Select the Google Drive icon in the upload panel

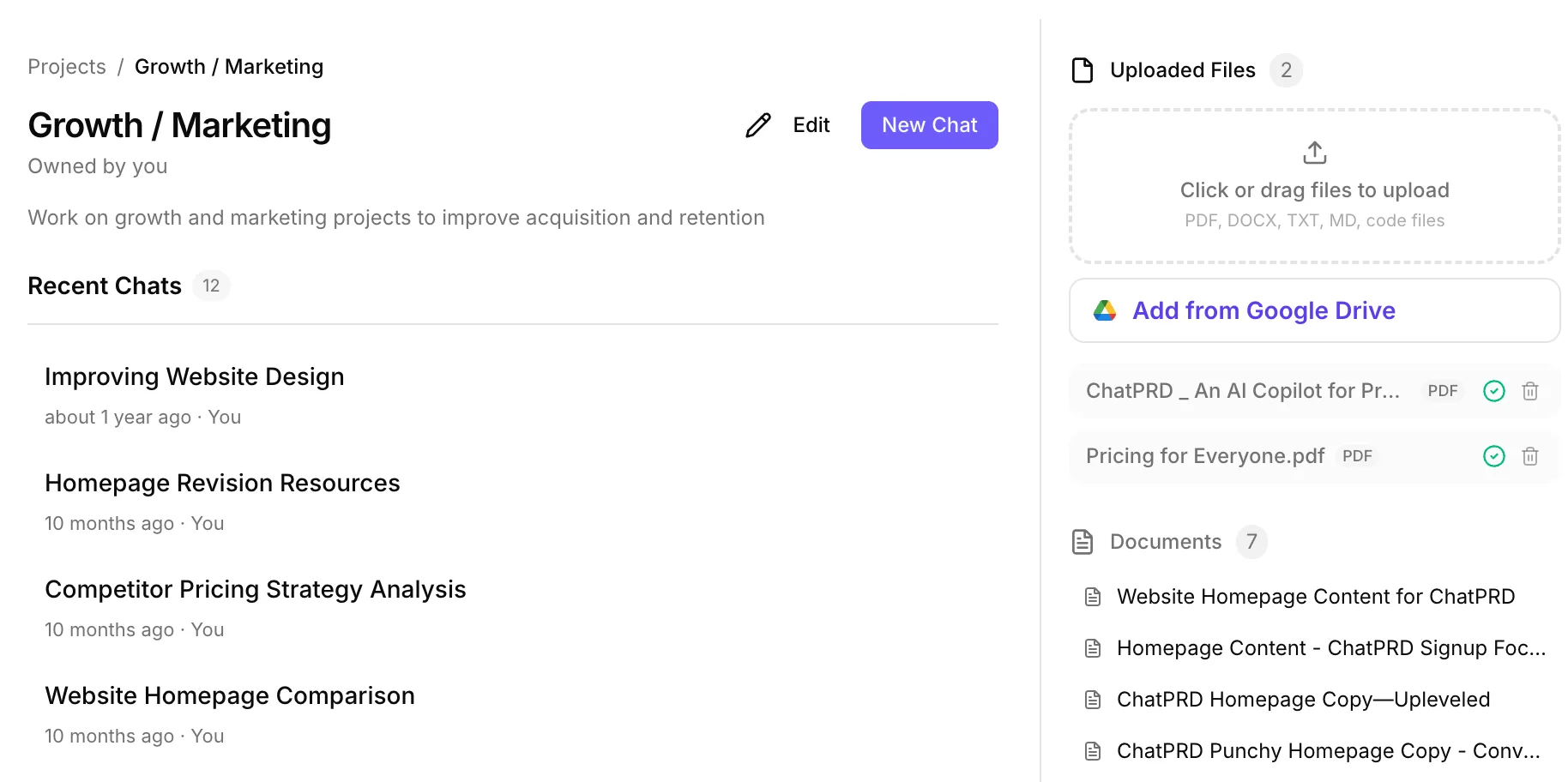click(x=1106, y=310)
